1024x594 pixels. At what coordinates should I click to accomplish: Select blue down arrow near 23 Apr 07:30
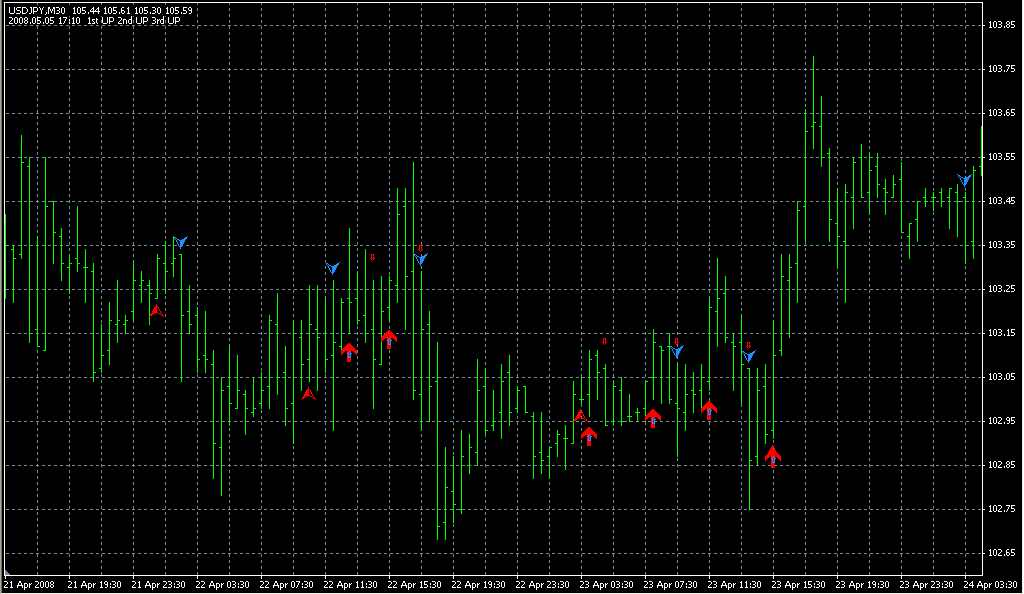677,351
